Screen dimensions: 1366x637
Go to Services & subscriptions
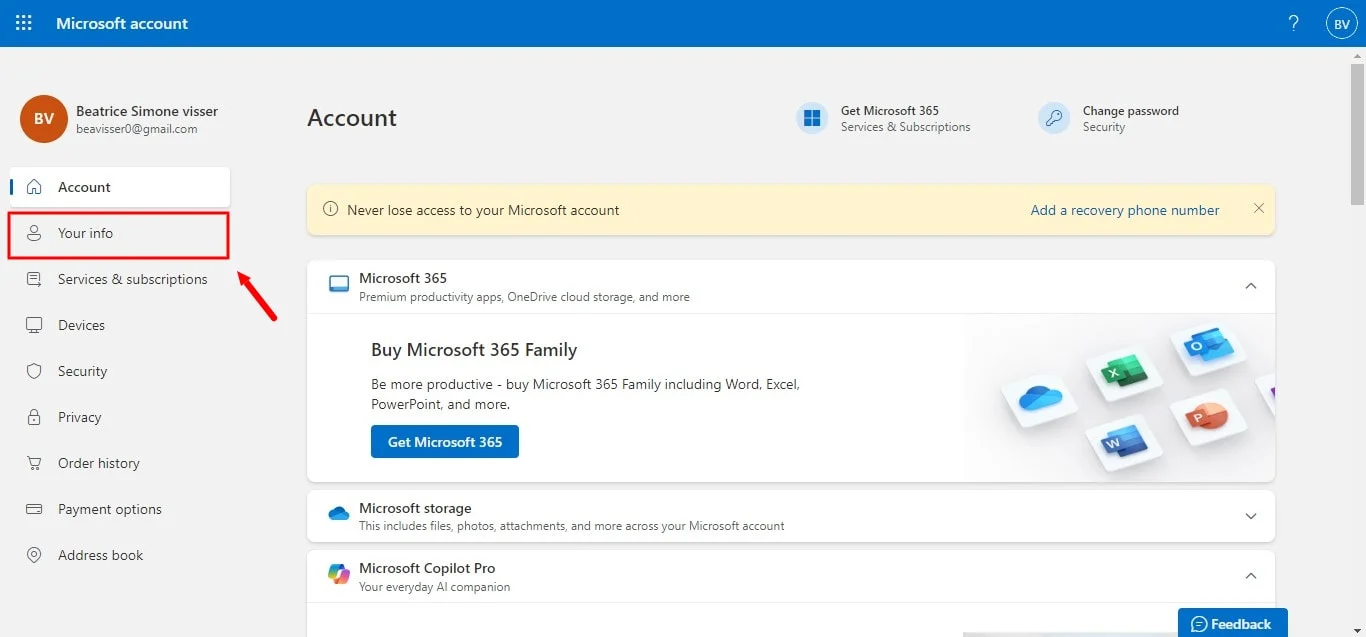(120, 279)
